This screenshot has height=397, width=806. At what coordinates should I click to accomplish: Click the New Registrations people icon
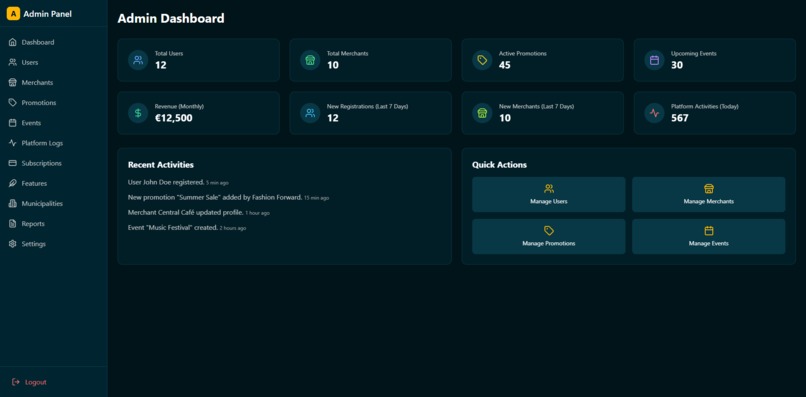(x=310, y=113)
